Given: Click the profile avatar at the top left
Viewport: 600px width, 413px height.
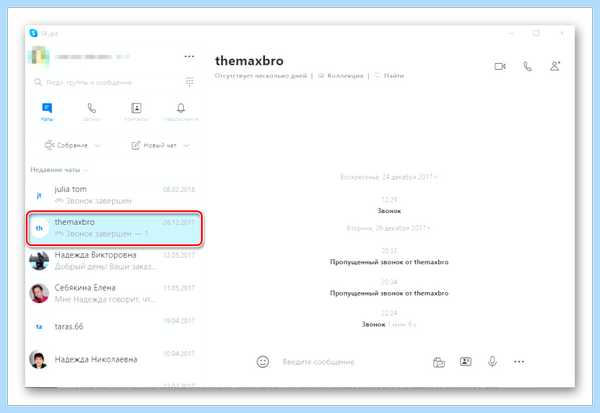Looking at the screenshot, I should [x=39, y=57].
